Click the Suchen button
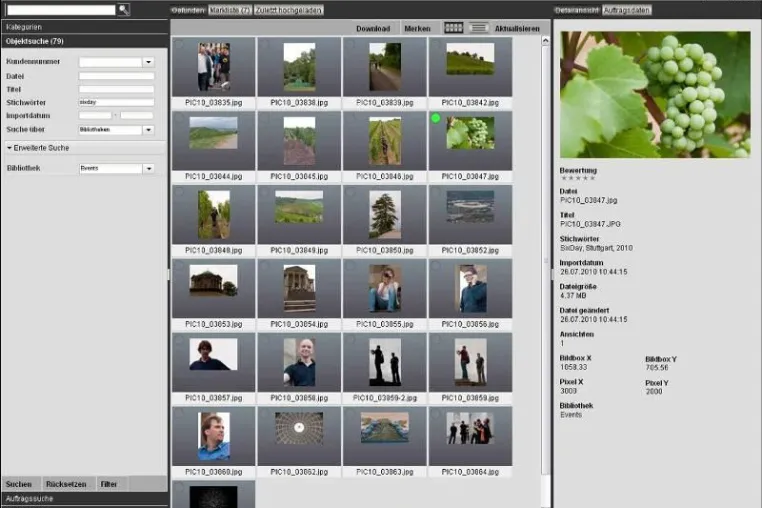This screenshot has width=762, height=508. coord(19,484)
